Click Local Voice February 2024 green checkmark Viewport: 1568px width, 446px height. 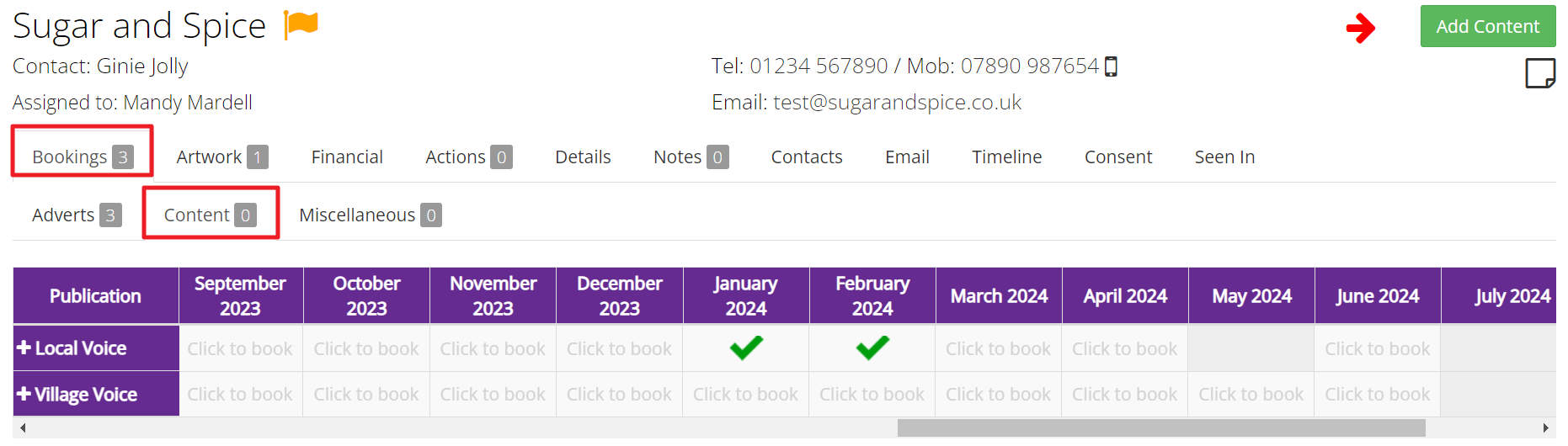point(872,347)
